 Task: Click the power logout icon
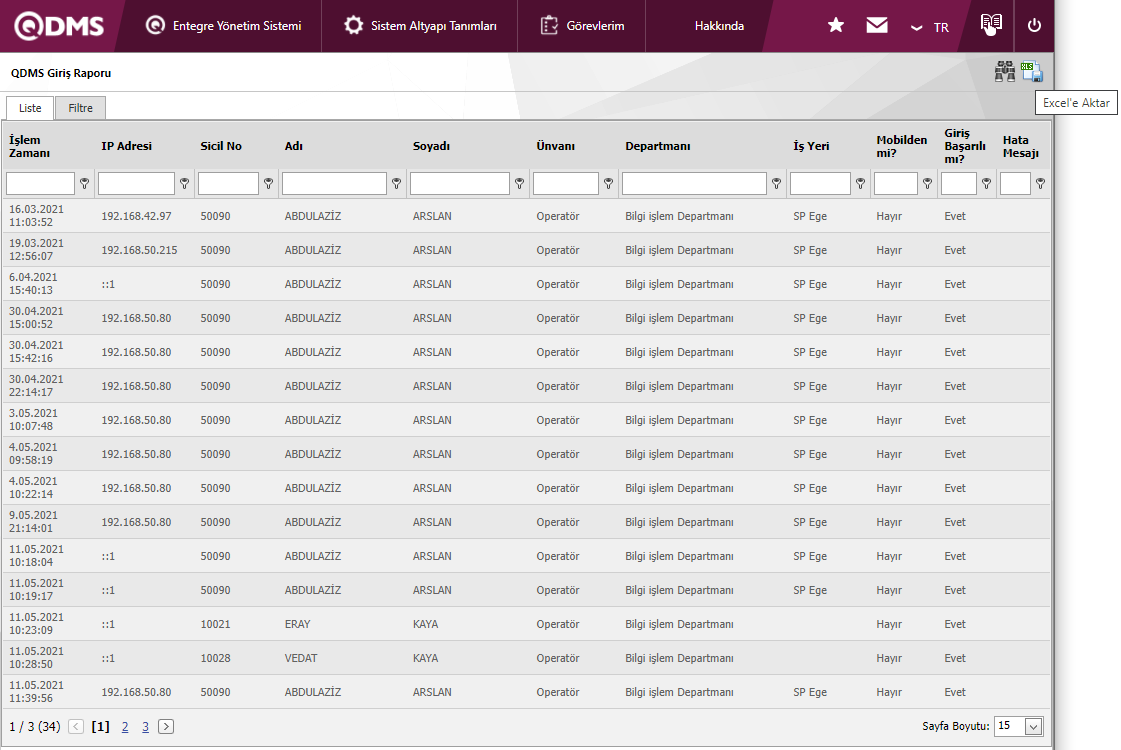1034,26
